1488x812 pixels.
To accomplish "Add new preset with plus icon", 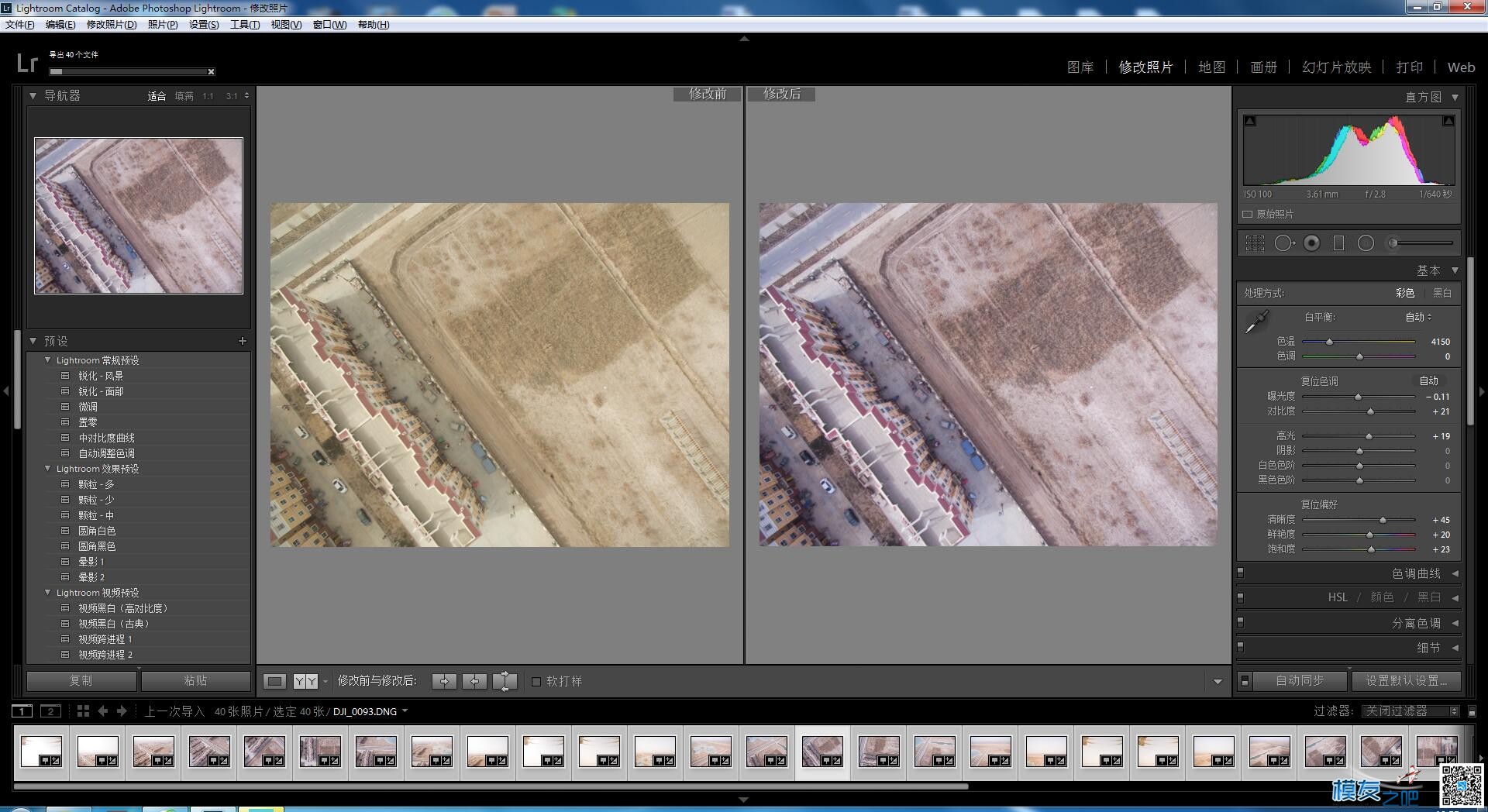I will pos(242,341).
